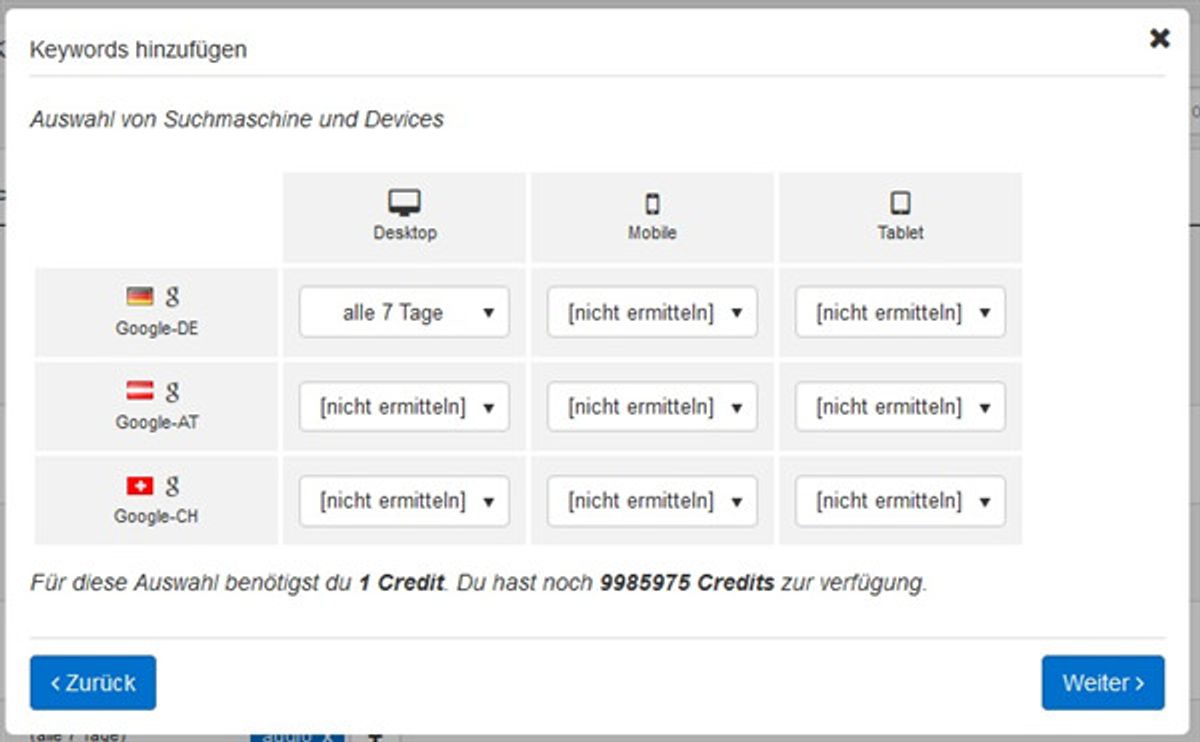
Task: Go back with the Zurück button
Action: pyautogui.click(x=93, y=683)
